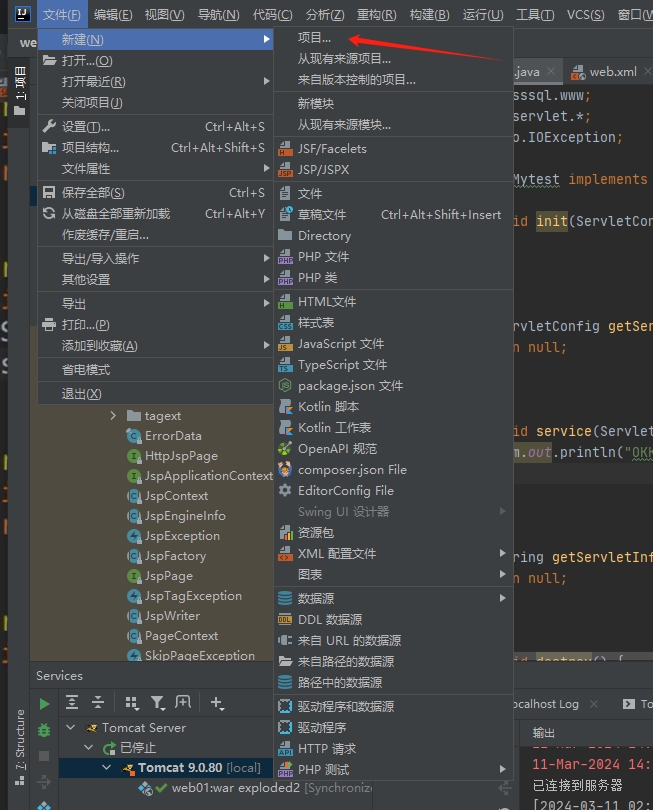Expand the 数据源 submenu
The height and width of the screenshot is (810, 653).
(393, 598)
